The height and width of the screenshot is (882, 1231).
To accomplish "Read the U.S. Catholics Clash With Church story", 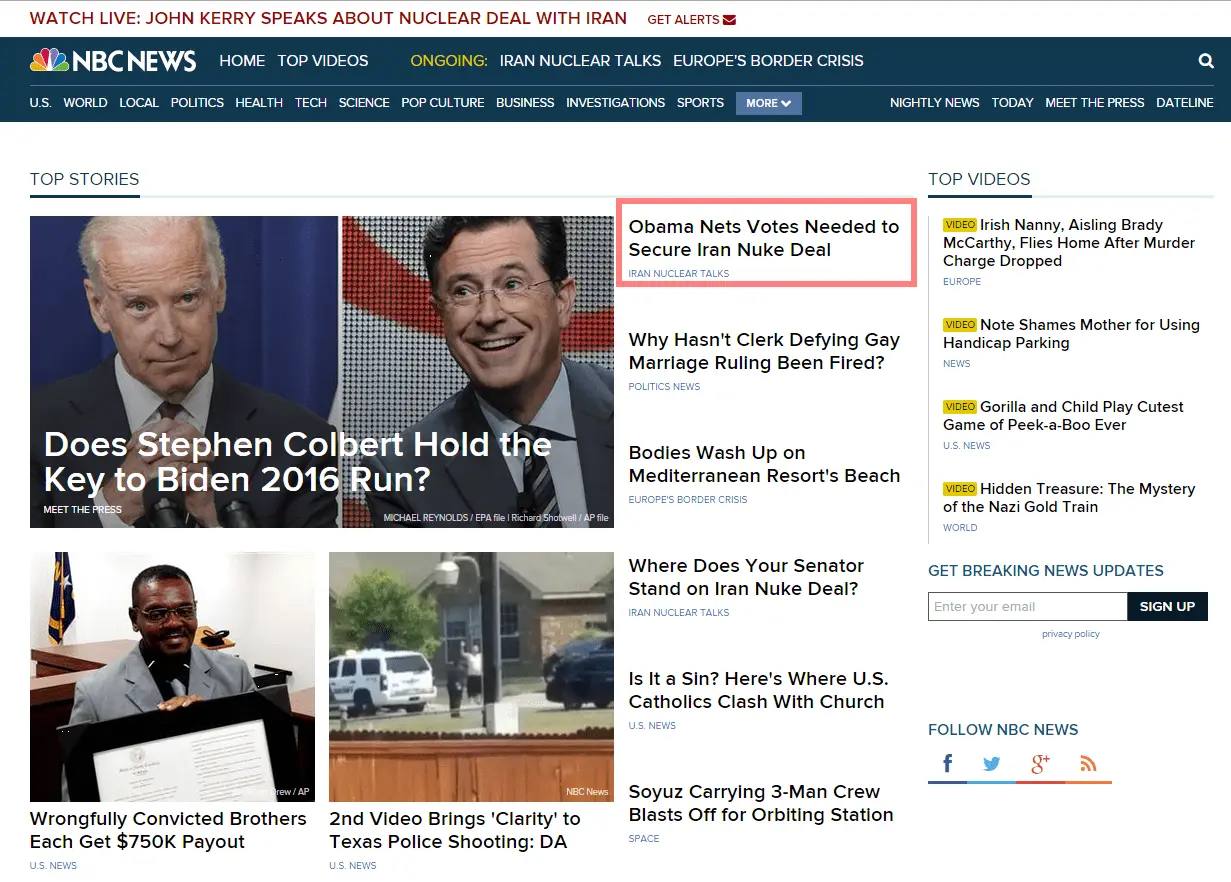I will point(758,690).
